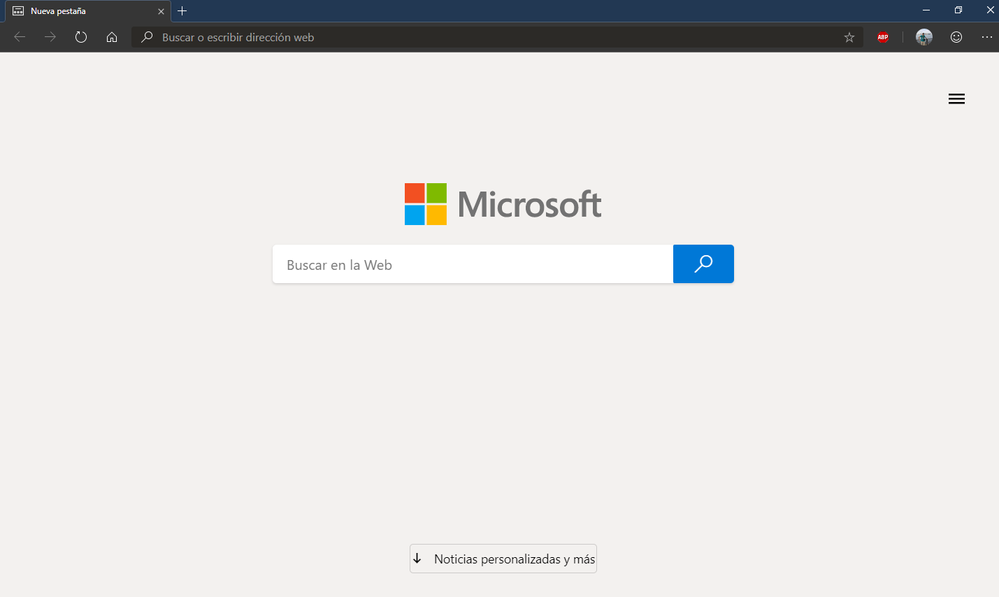Expand Noticias personalizadas y más
Image resolution: width=999 pixels, height=597 pixels.
click(503, 559)
